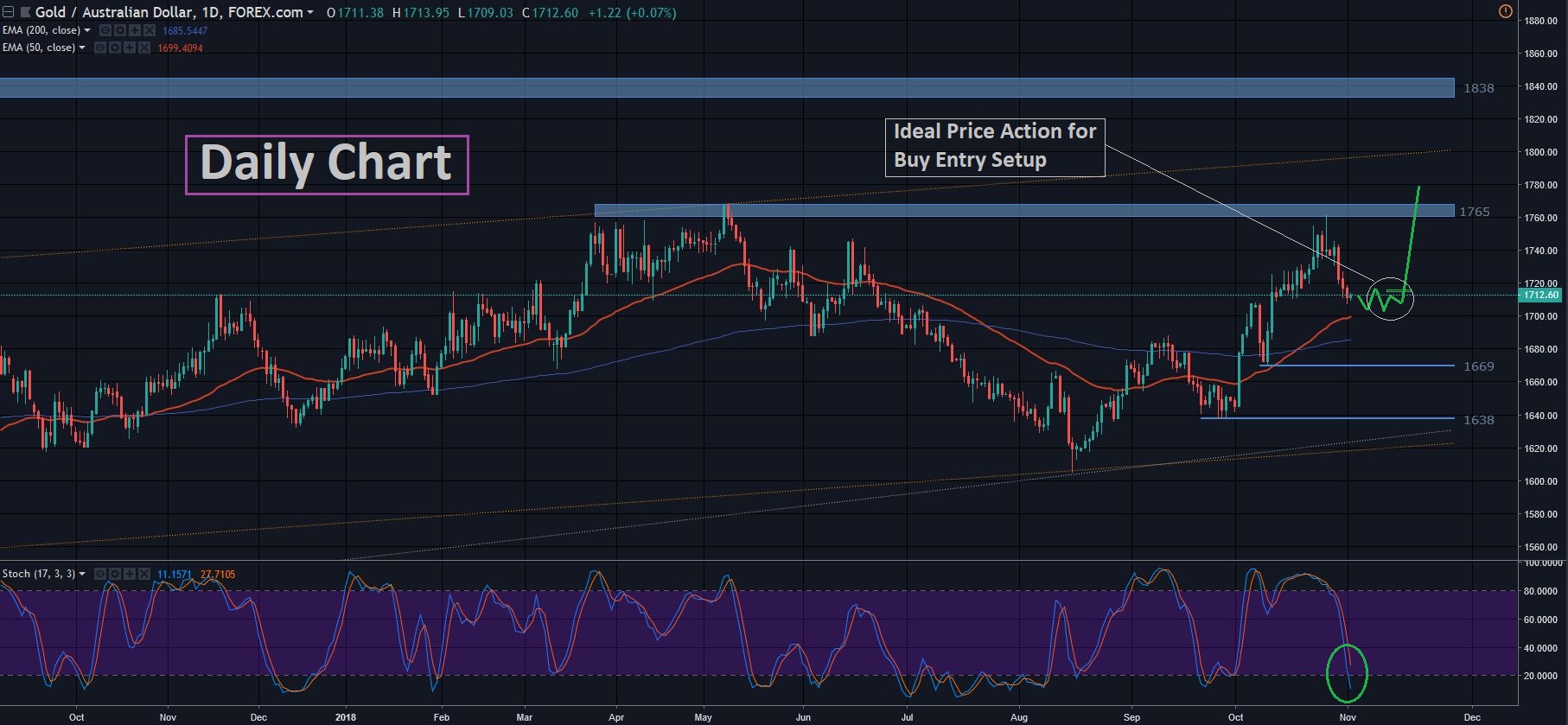The image size is (1568, 725).
Task: Expand the Gold / Australian Dollar symbol dropdown
Action: 310,13
